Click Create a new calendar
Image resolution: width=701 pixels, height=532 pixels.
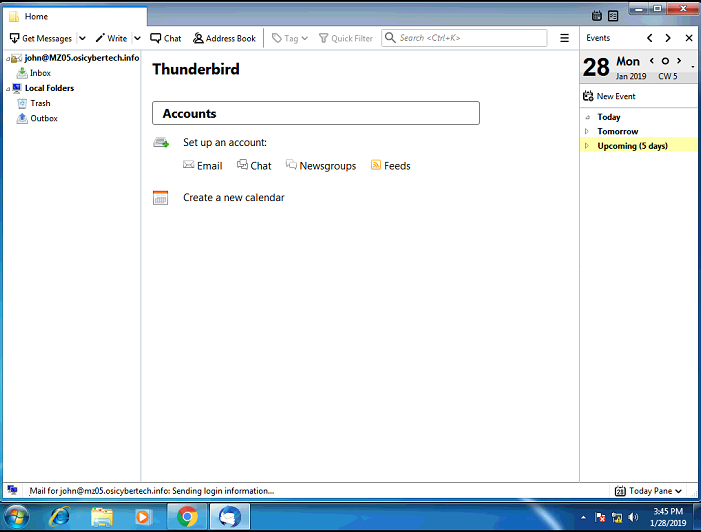click(233, 198)
